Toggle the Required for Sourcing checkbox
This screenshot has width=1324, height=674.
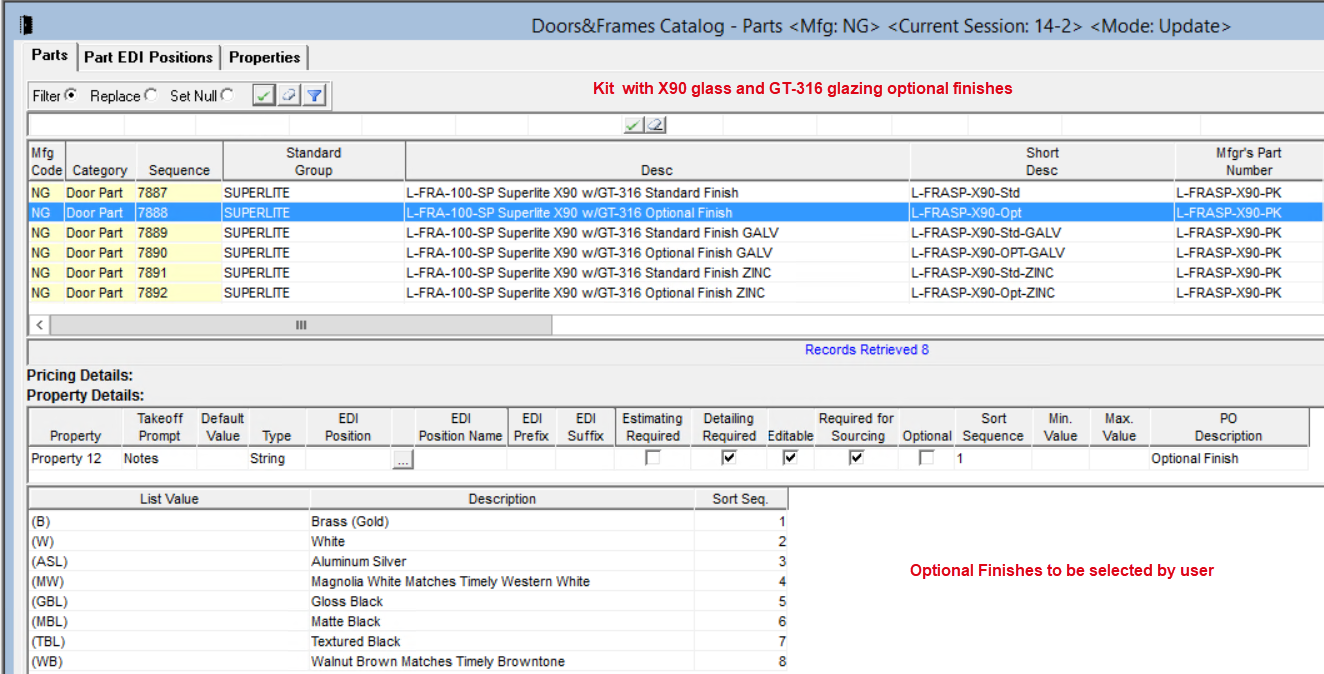(x=857, y=458)
